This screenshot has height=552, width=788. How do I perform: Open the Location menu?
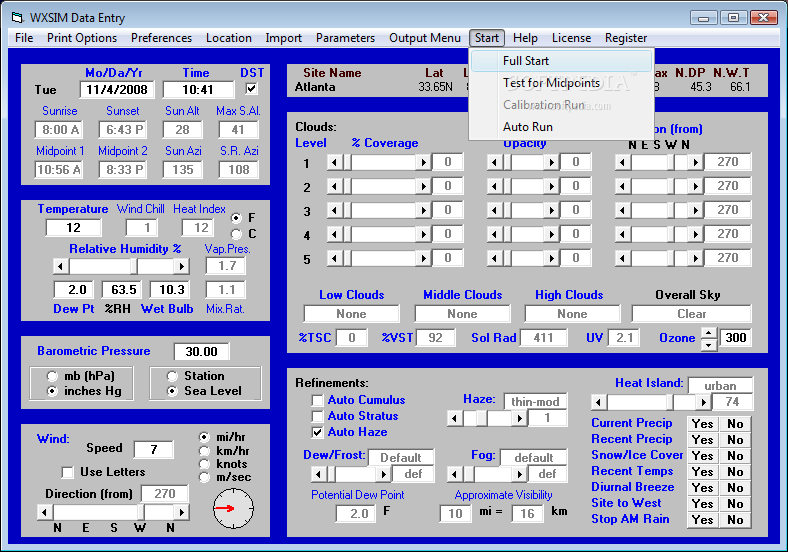pos(229,38)
